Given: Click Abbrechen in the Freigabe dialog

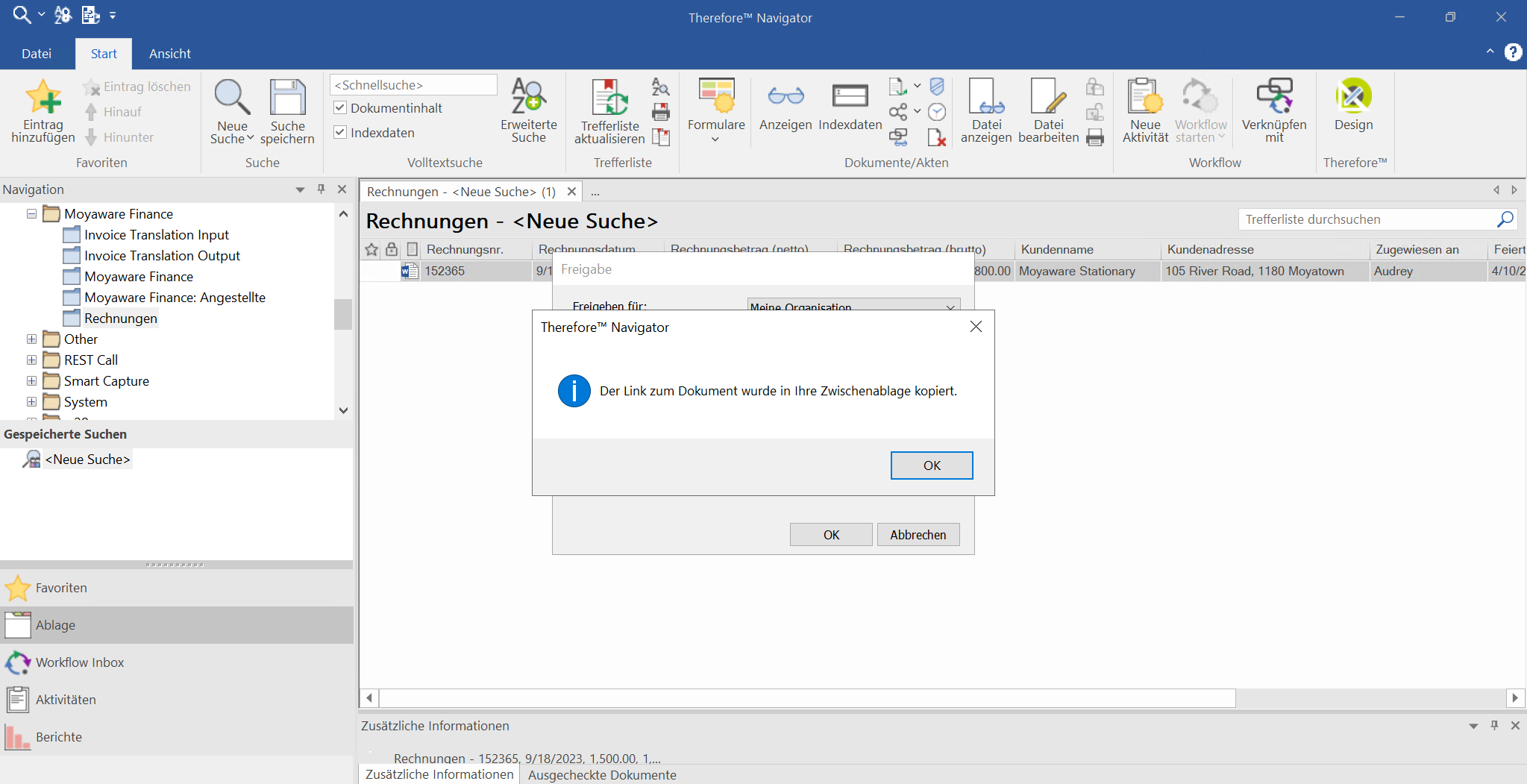Looking at the screenshot, I should pos(918,535).
